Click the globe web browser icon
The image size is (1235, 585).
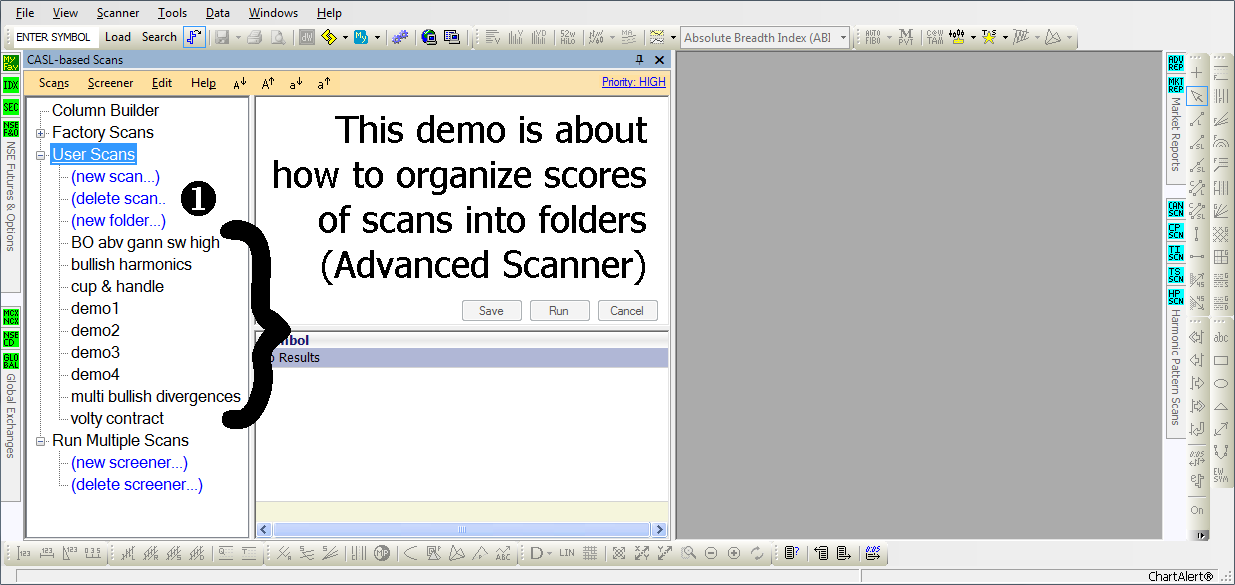coord(430,37)
